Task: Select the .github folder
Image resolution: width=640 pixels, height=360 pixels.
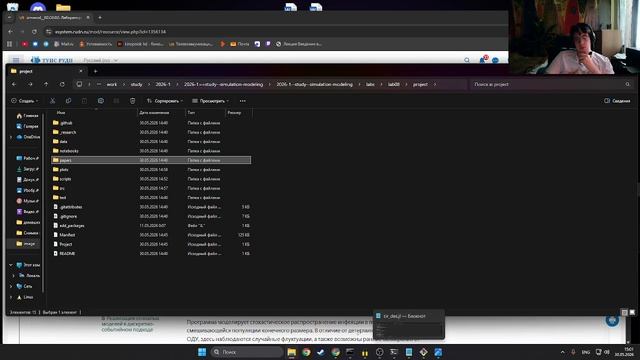Action: (x=151, y=123)
